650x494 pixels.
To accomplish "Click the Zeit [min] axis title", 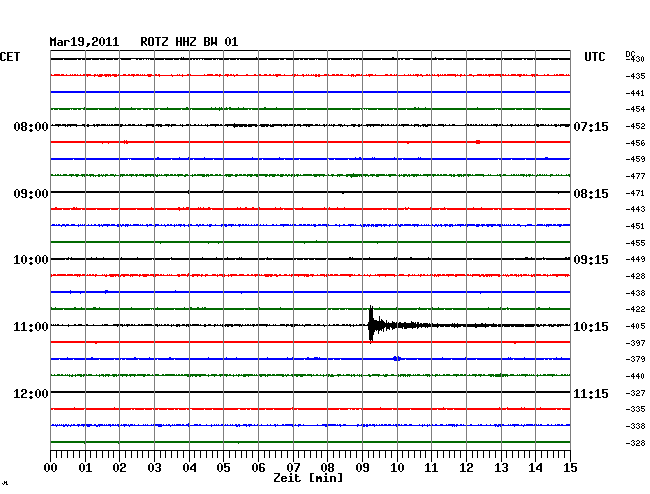I will (308, 478).
